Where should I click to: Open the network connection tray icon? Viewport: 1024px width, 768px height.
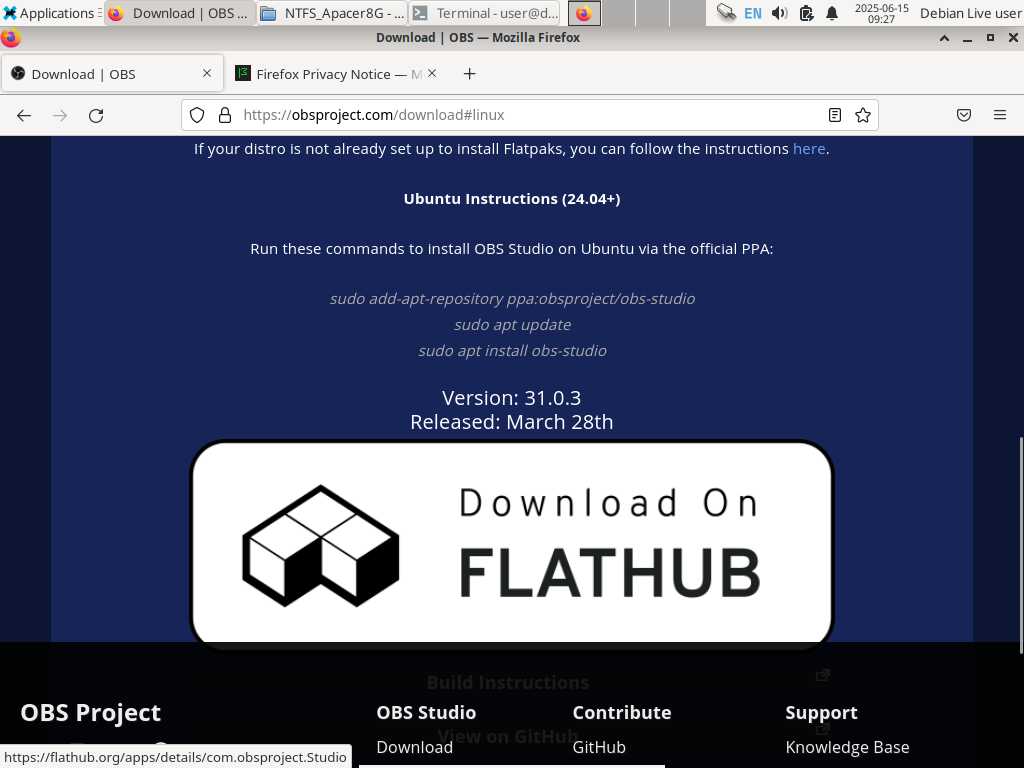click(x=726, y=13)
